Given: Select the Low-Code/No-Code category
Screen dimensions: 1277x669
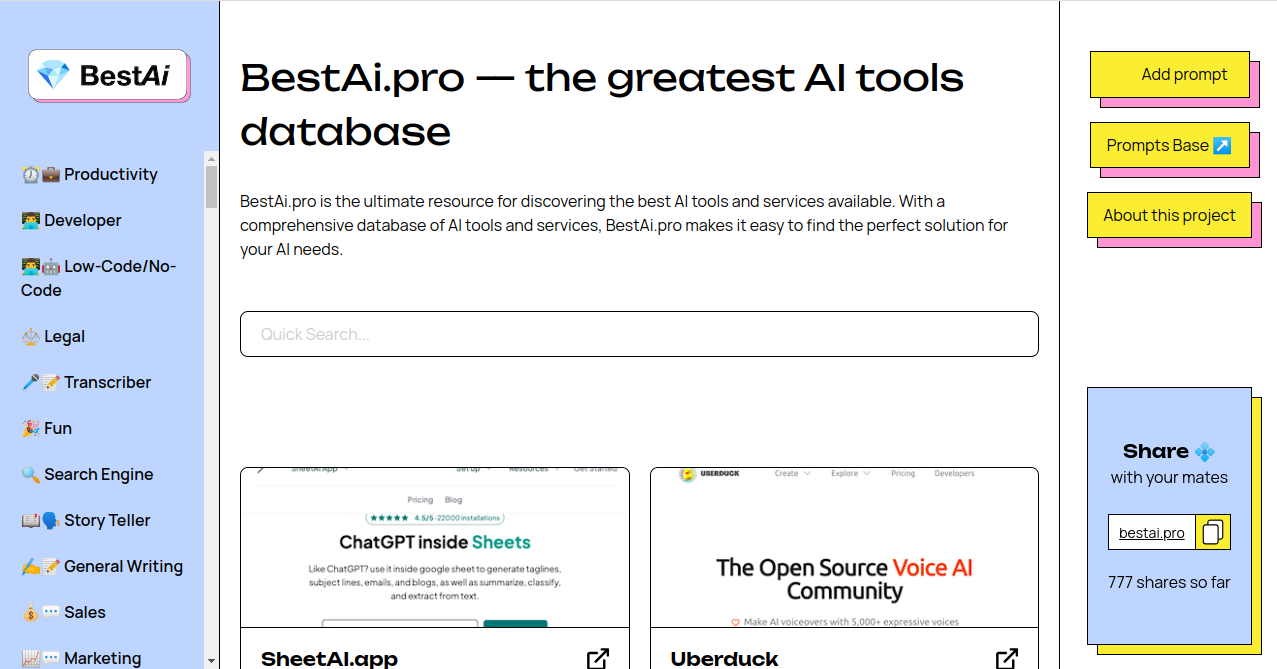Looking at the screenshot, I should (x=98, y=278).
